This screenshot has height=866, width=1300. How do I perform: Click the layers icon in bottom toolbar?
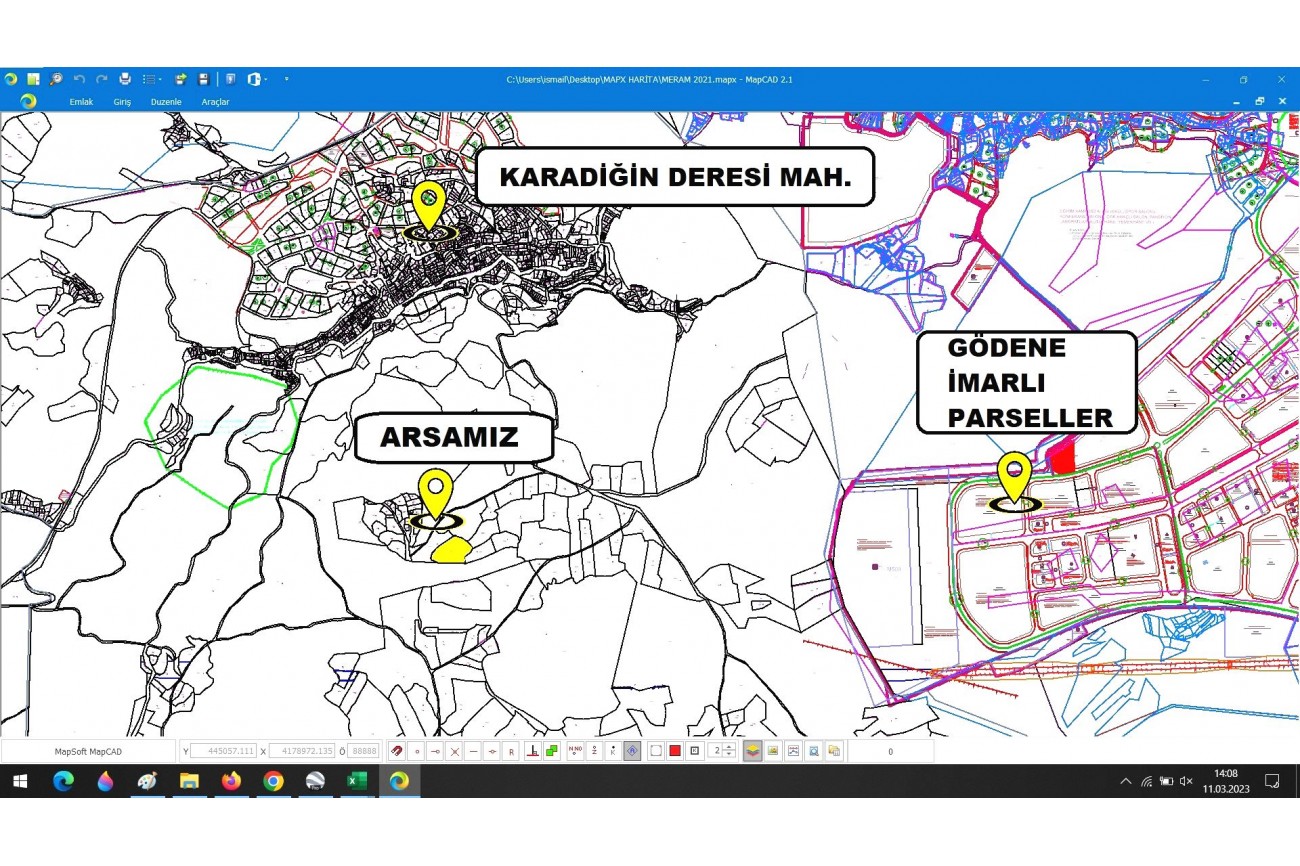tap(752, 751)
